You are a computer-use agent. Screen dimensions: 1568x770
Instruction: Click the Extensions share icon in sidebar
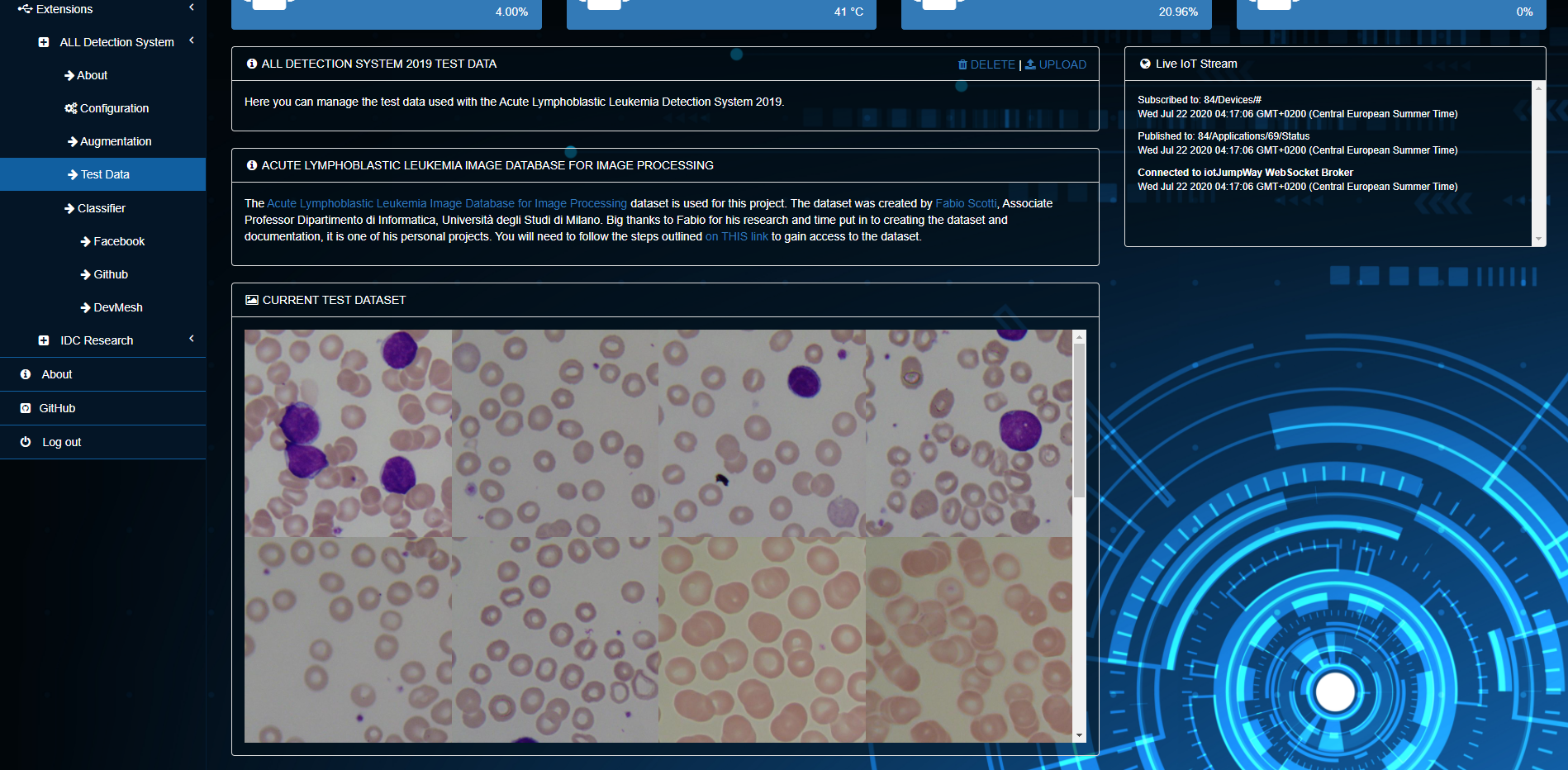25,9
